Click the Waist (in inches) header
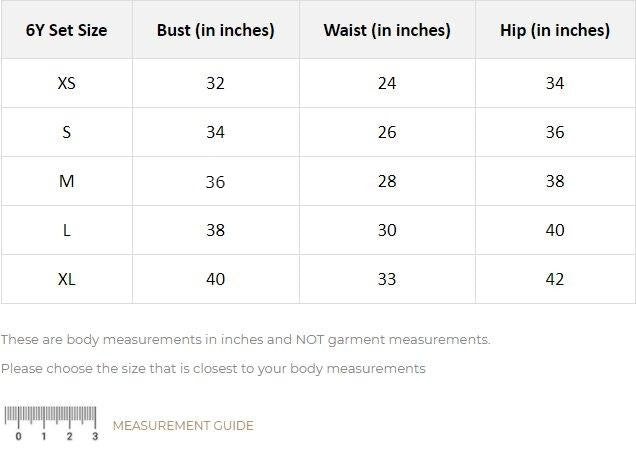This screenshot has width=636, height=451. [x=387, y=30]
